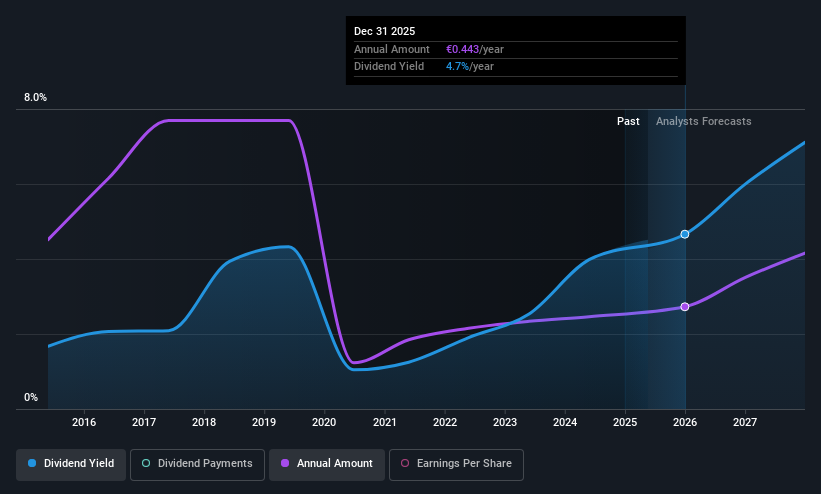The image size is (821, 494).
Task: Click the 2027 x-axis label
Action: [745, 422]
